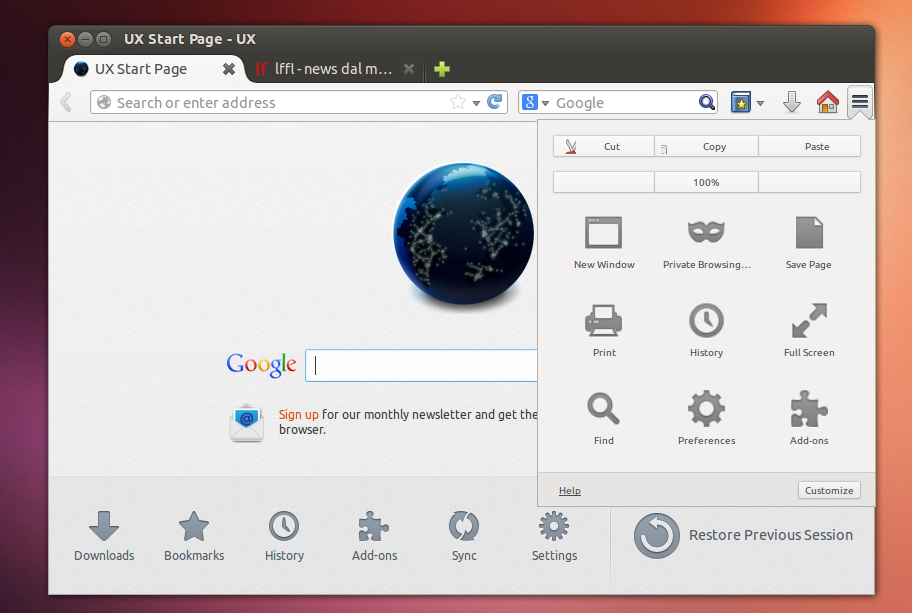Close the lffl news tab
Viewport: 912px width, 613px height.
pos(409,69)
